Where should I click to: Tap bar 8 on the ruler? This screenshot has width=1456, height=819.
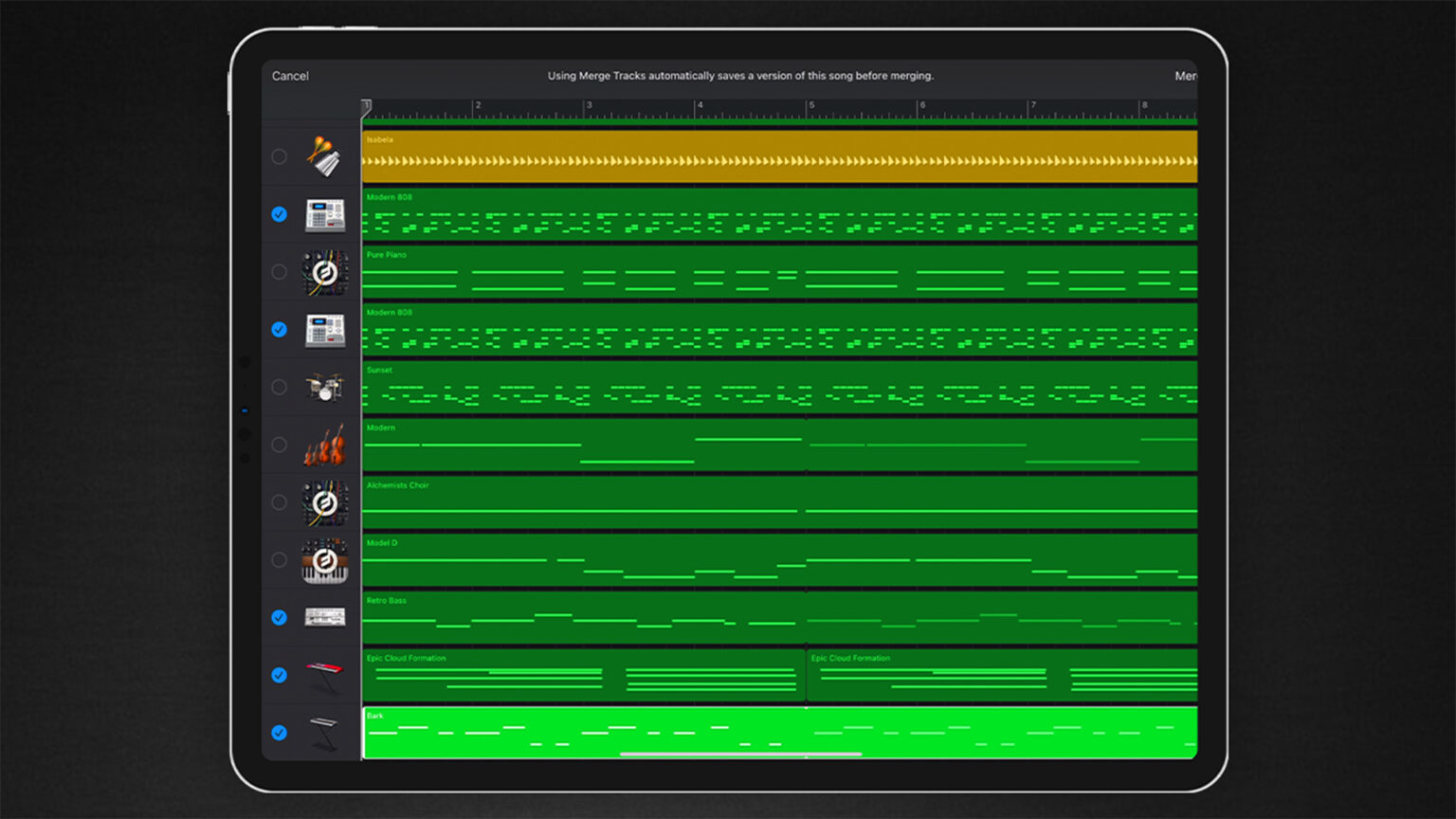tap(1144, 105)
